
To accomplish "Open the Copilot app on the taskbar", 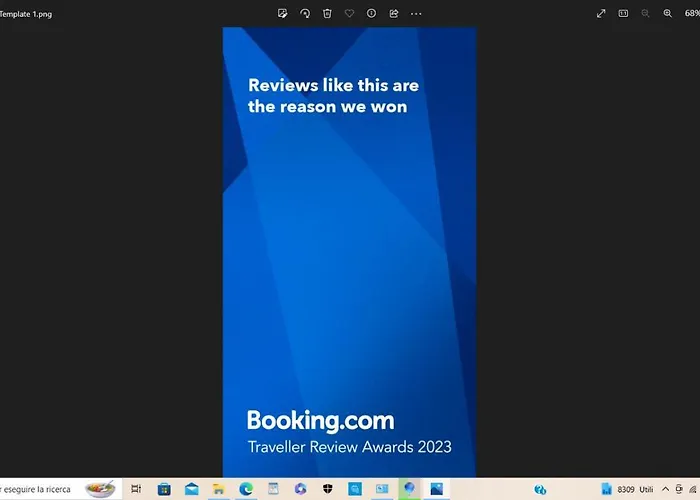I will pos(300,489).
